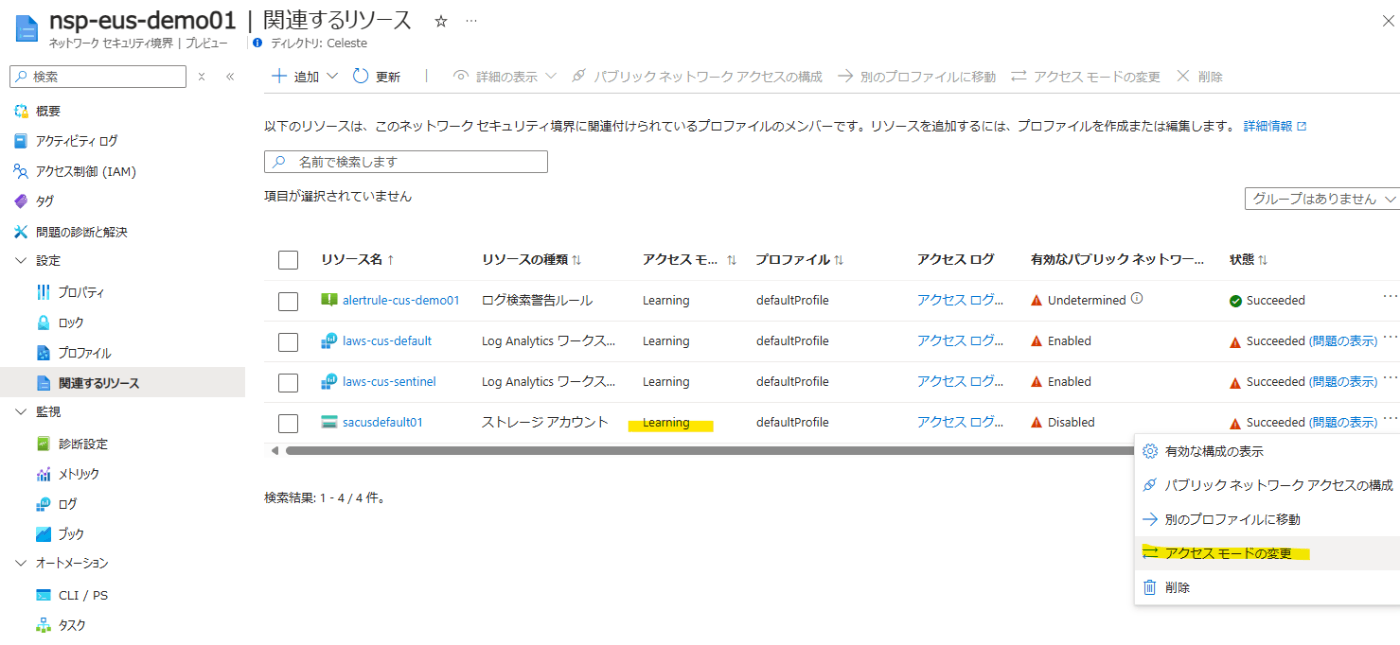
Task: Open the laws-cus-sentinel resource link
Action: 389,381
